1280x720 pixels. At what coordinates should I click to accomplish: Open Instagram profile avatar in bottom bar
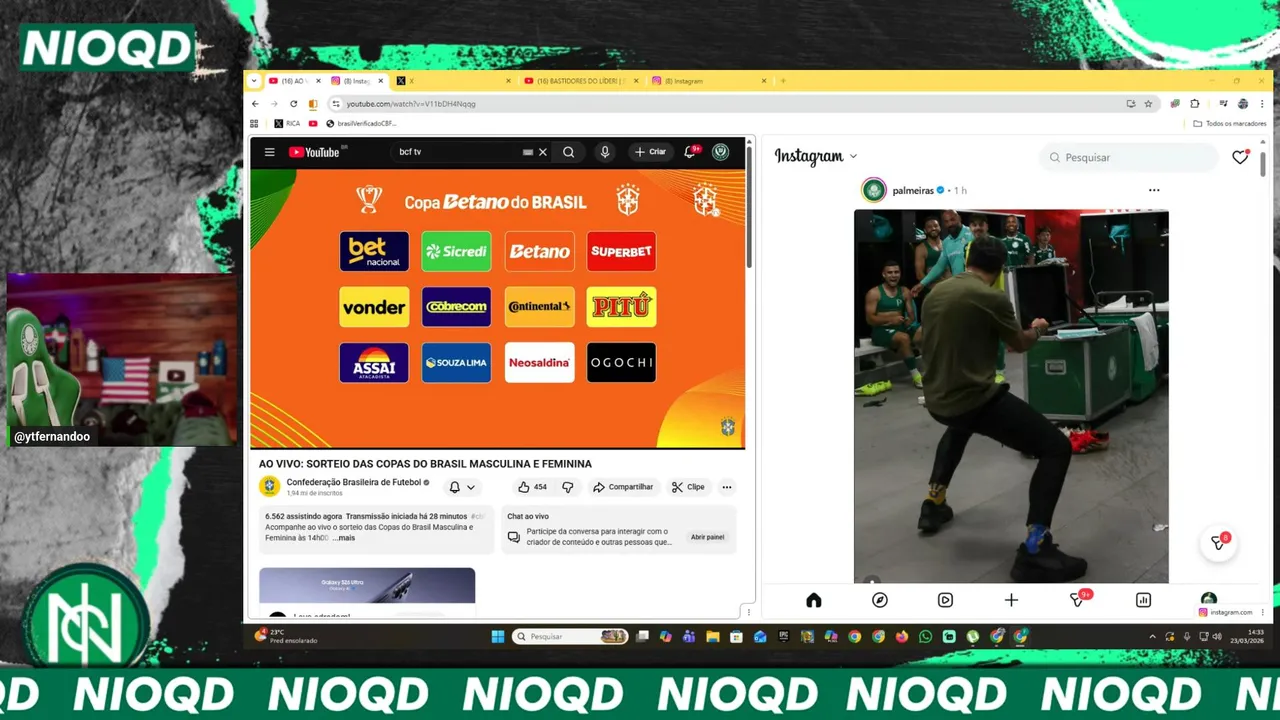pyautogui.click(x=1209, y=599)
